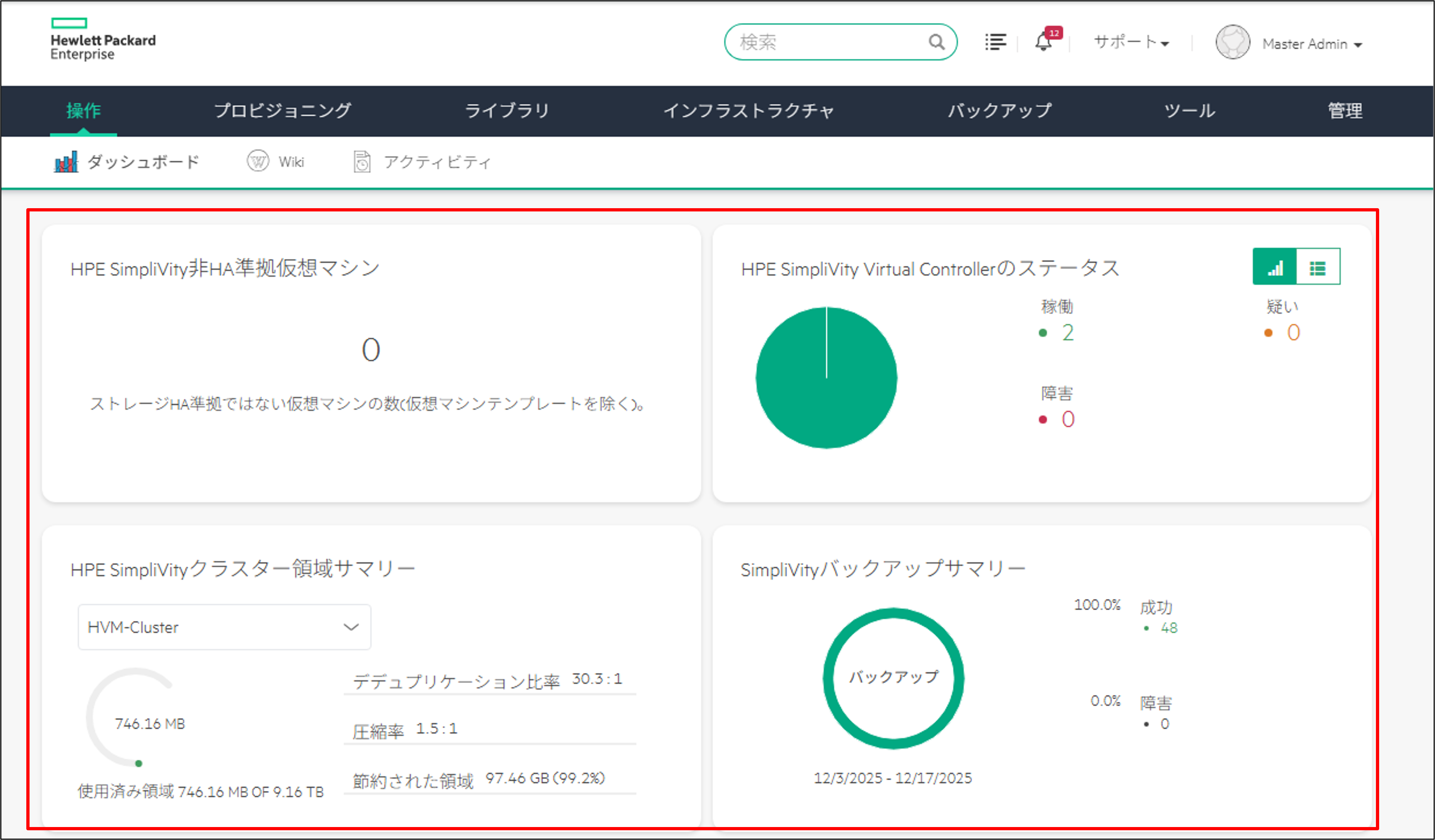1435x840 pixels.
Task: Open the サポート dropdown menu
Action: [1131, 43]
